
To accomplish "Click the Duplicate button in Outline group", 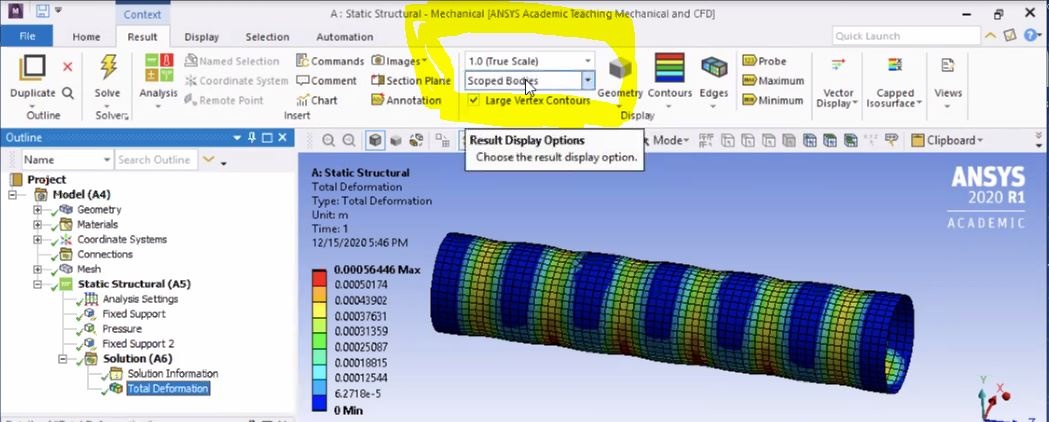I will click(x=32, y=76).
